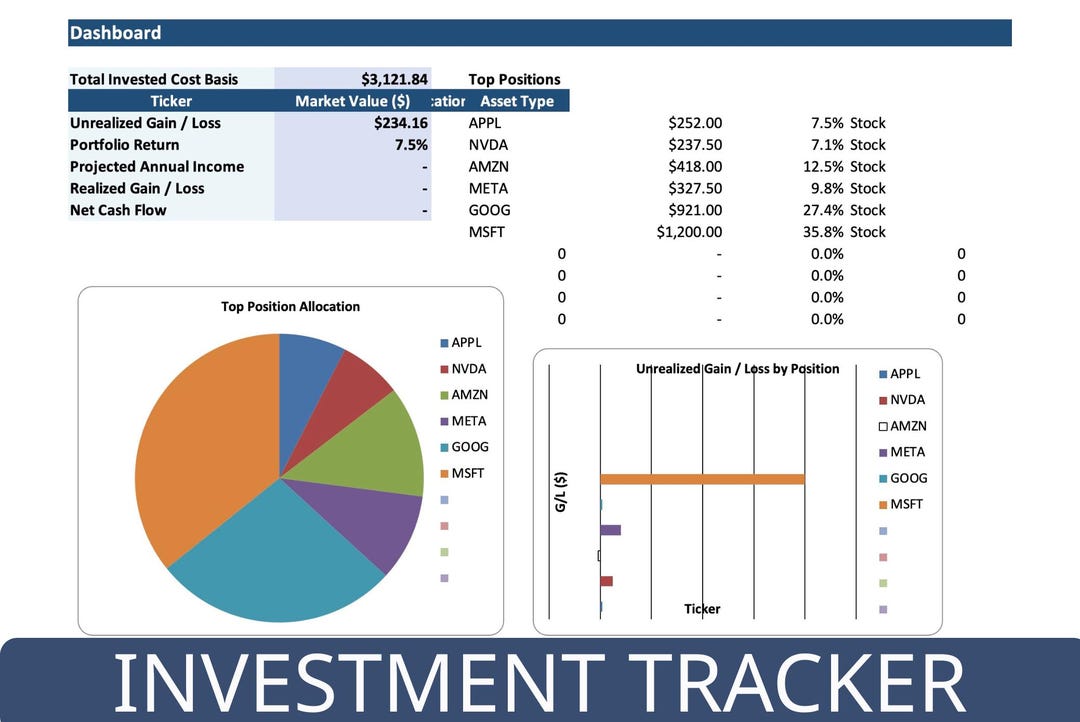Click the long orange MSFT bar
The width and height of the screenshot is (1080, 722).
click(703, 479)
